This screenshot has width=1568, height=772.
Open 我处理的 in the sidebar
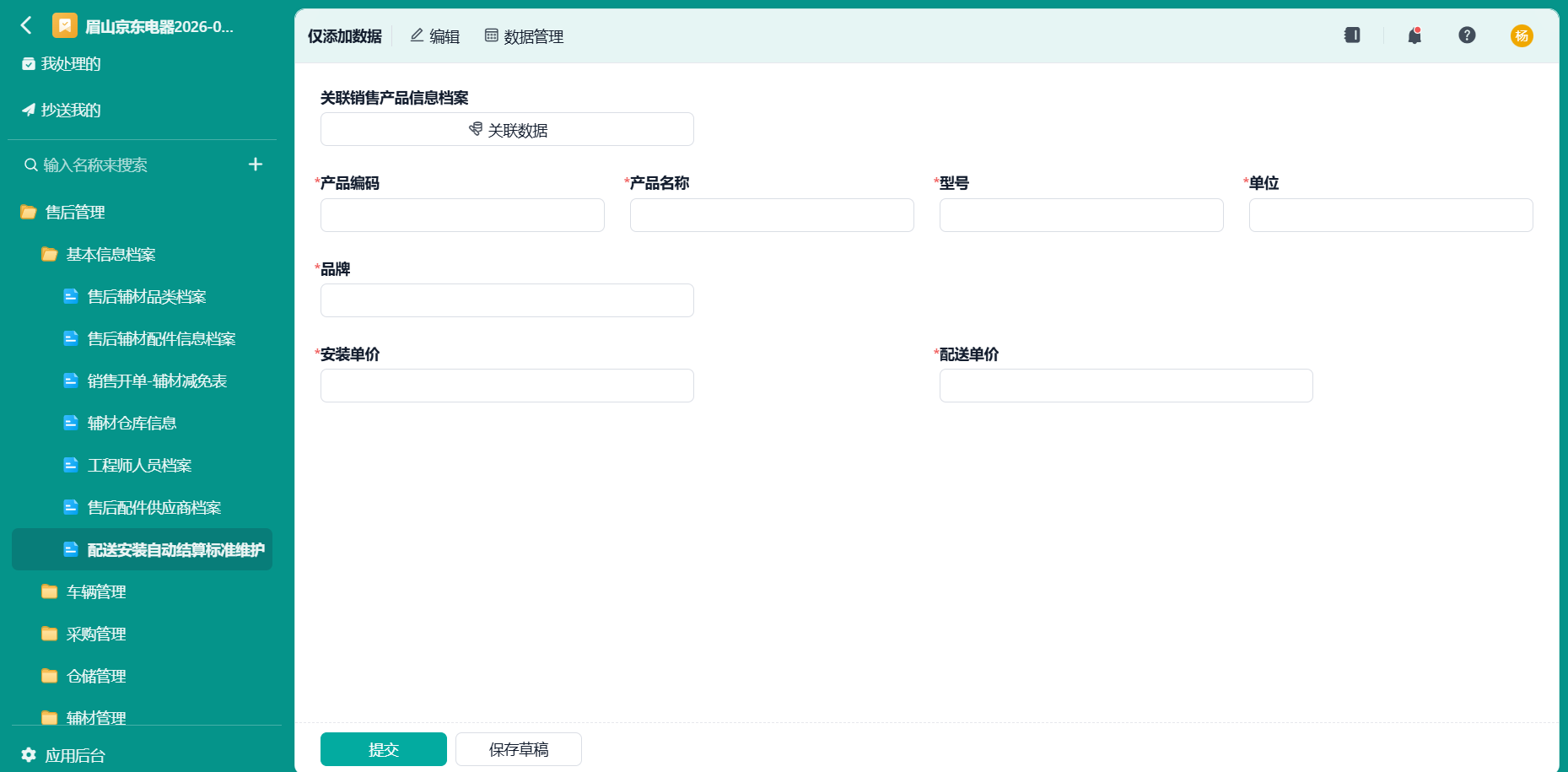(71, 64)
